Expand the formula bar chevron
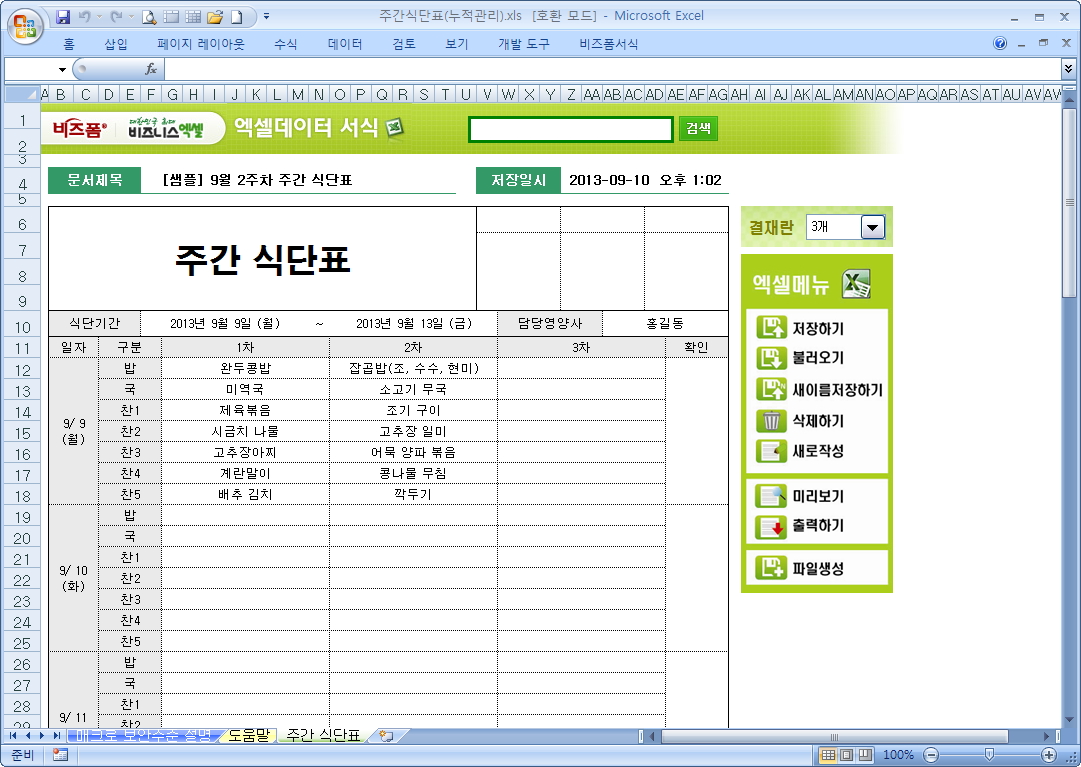The height and width of the screenshot is (767, 1081). pyautogui.click(x=1068, y=68)
